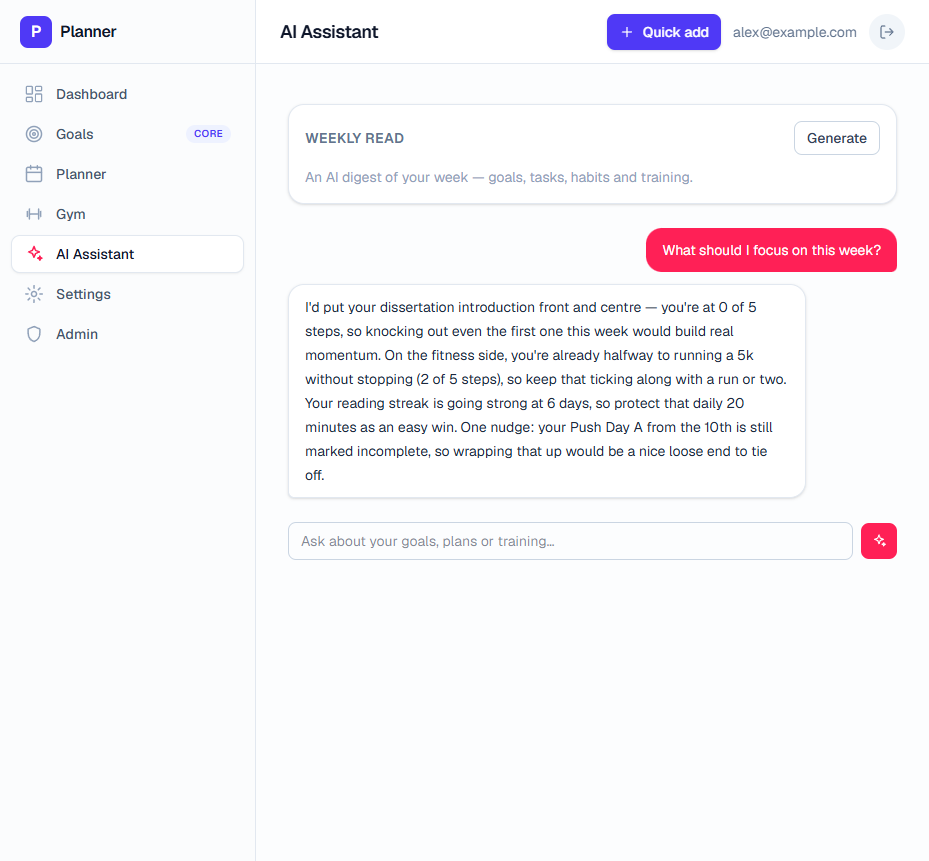Click the Generate weekly read button
This screenshot has width=929, height=861.
(837, 138)
